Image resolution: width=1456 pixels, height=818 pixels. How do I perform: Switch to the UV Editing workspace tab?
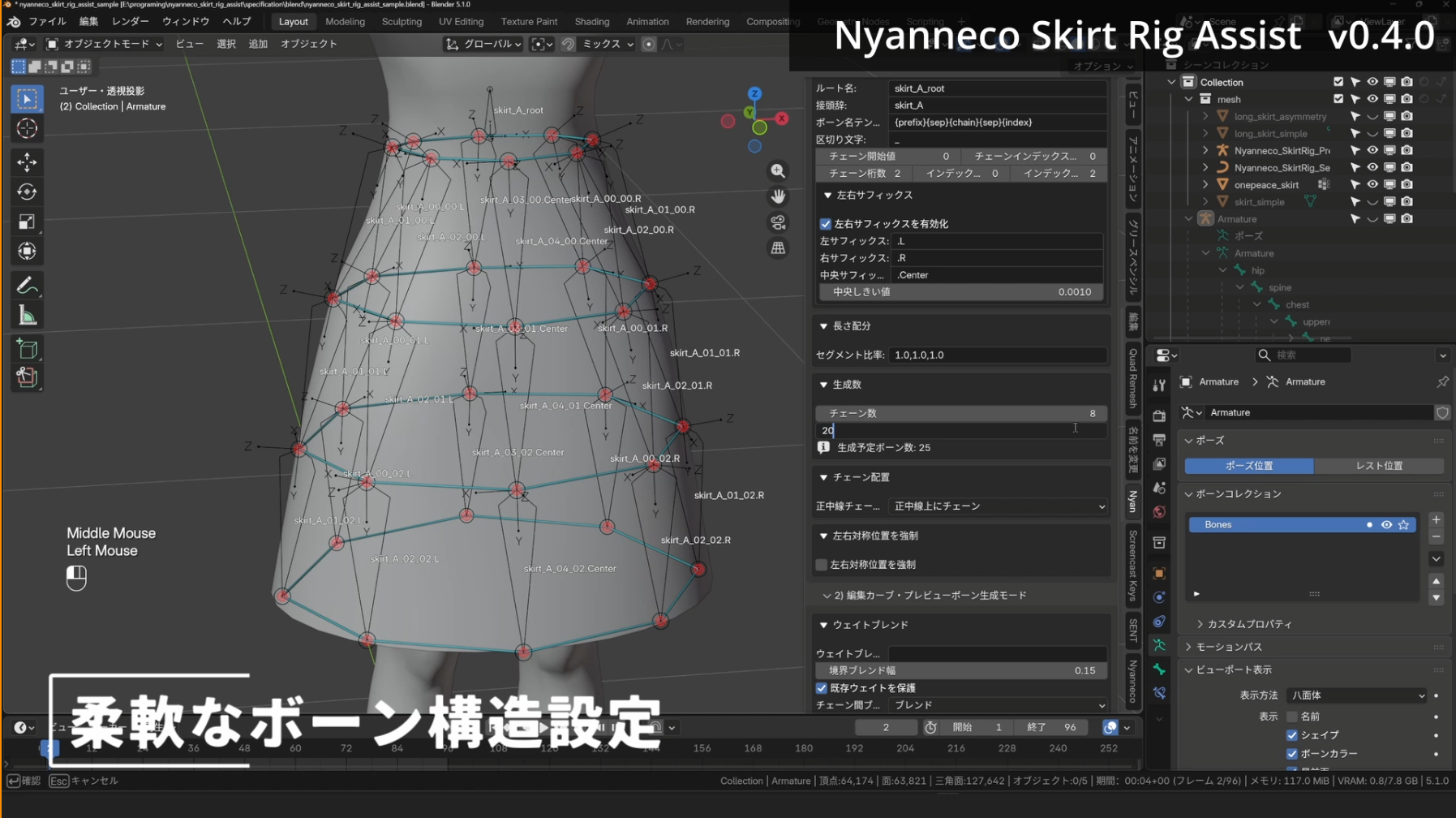tap(461, 22)
